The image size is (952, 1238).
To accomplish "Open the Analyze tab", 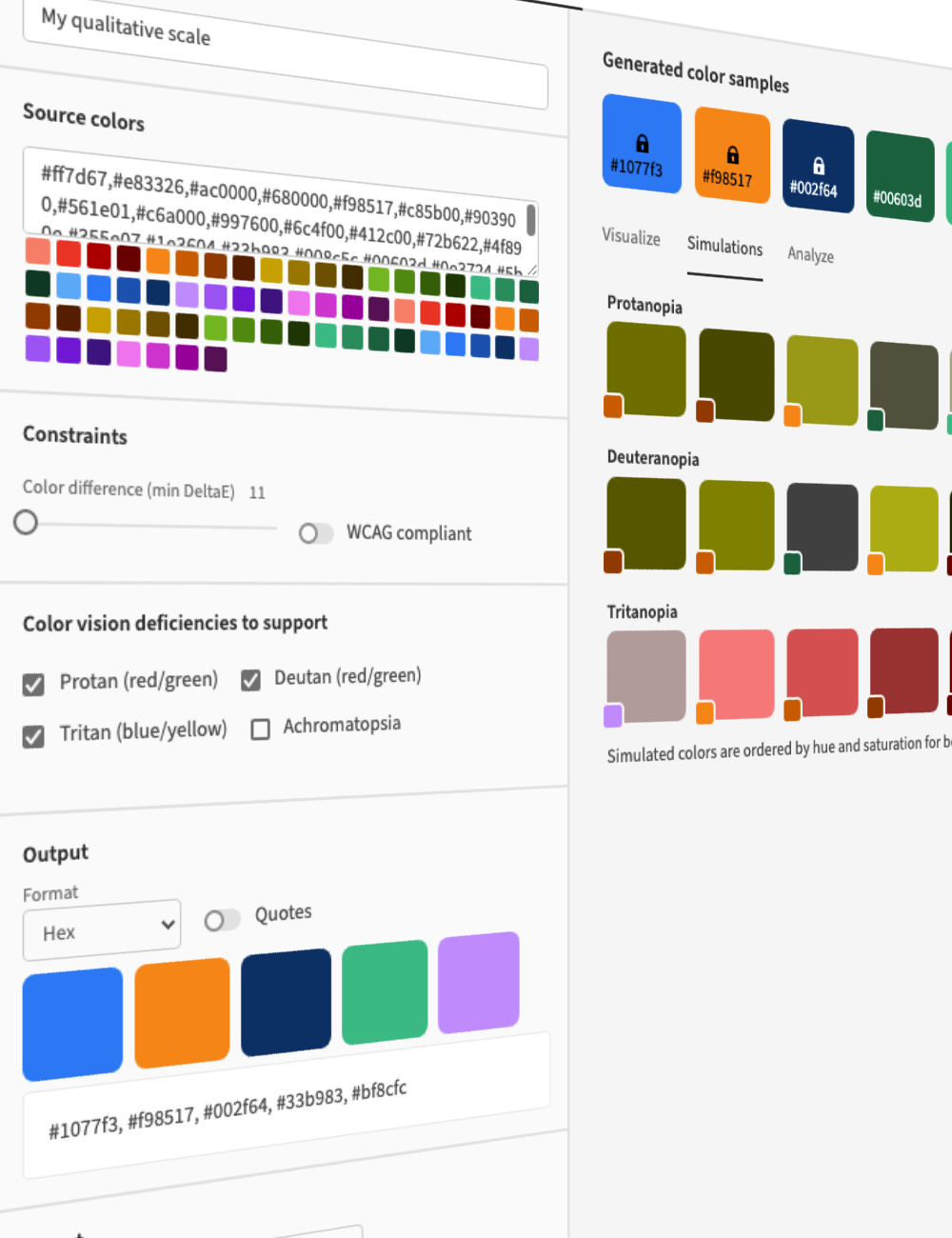I will click(810, 254).
